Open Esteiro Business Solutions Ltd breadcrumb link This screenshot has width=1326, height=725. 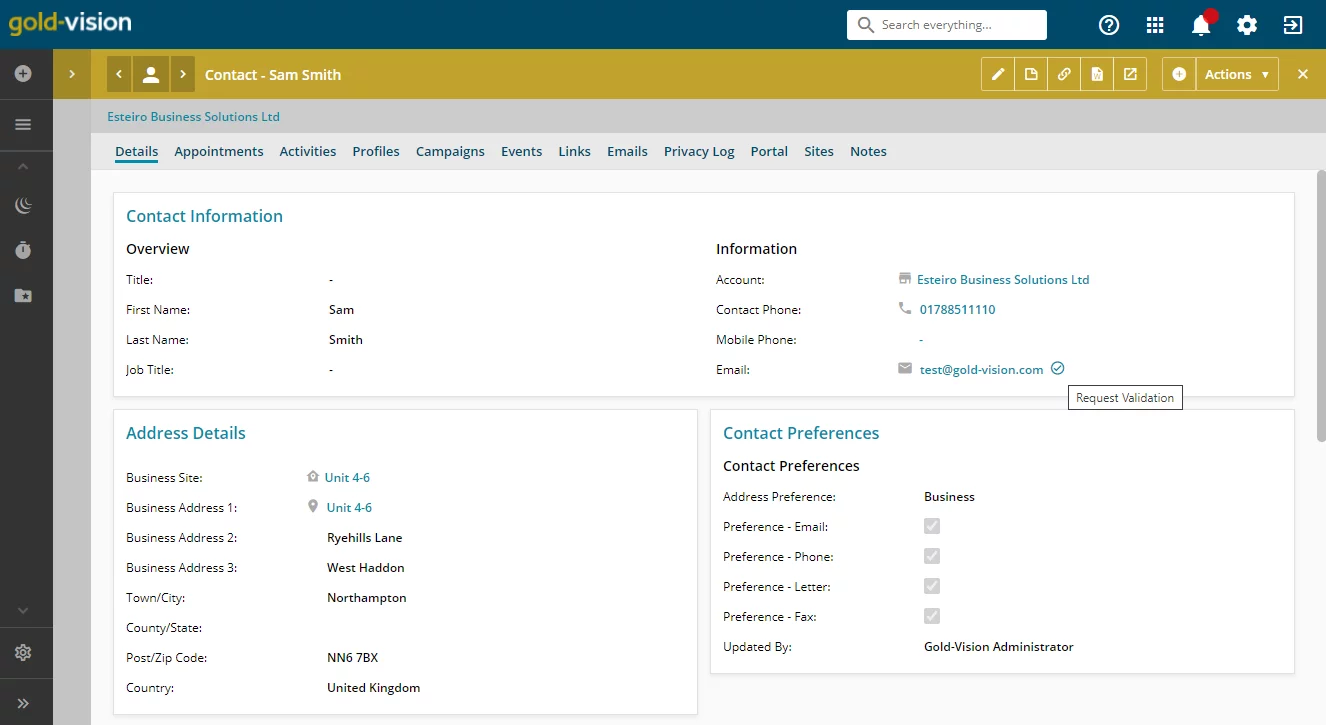(x=193, y=116)
